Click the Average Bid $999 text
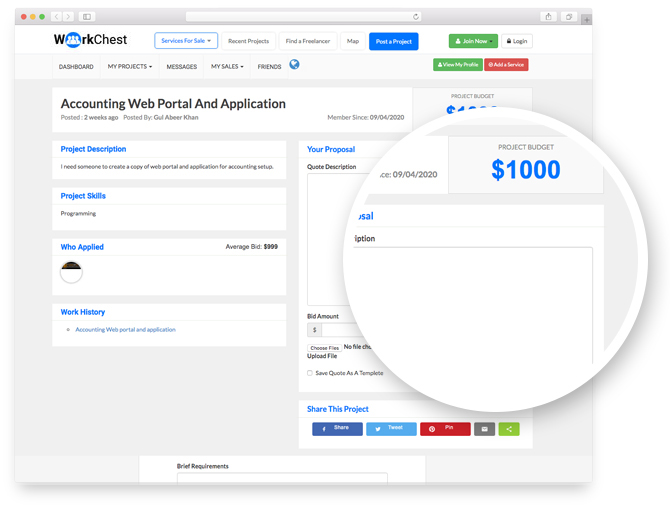Viewport: 670px width, 506px height. click(252, 247)
